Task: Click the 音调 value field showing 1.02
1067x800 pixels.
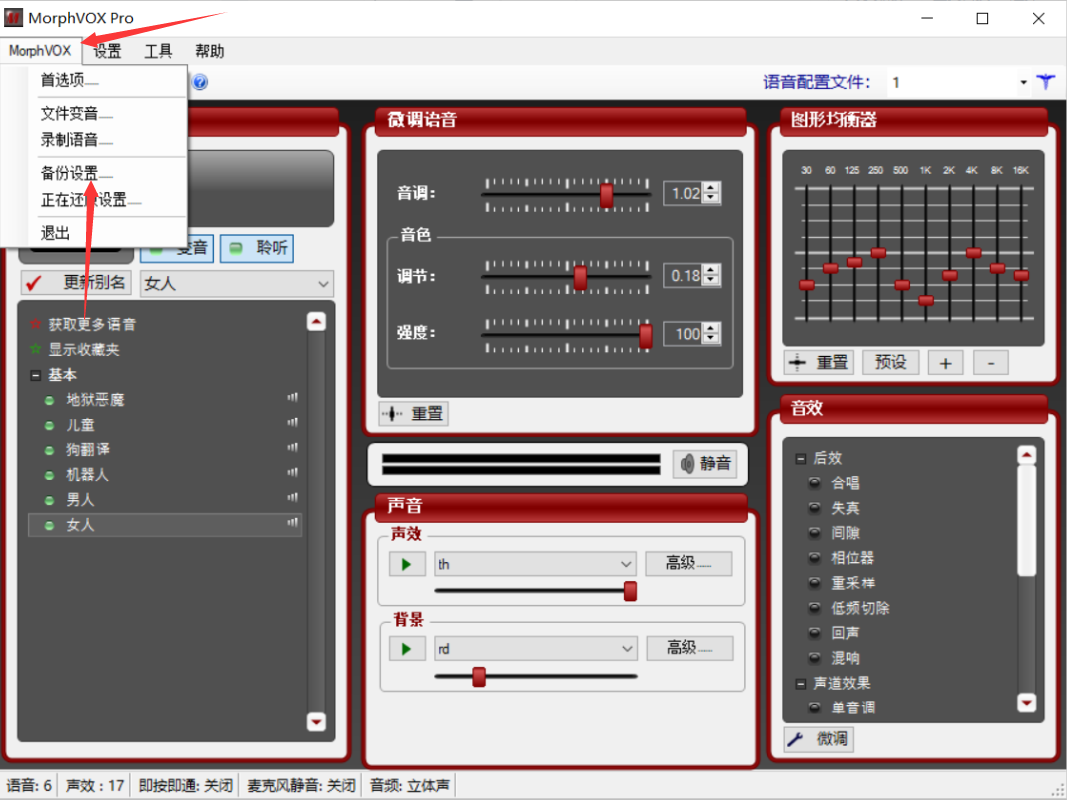Action: click(685, 193)
